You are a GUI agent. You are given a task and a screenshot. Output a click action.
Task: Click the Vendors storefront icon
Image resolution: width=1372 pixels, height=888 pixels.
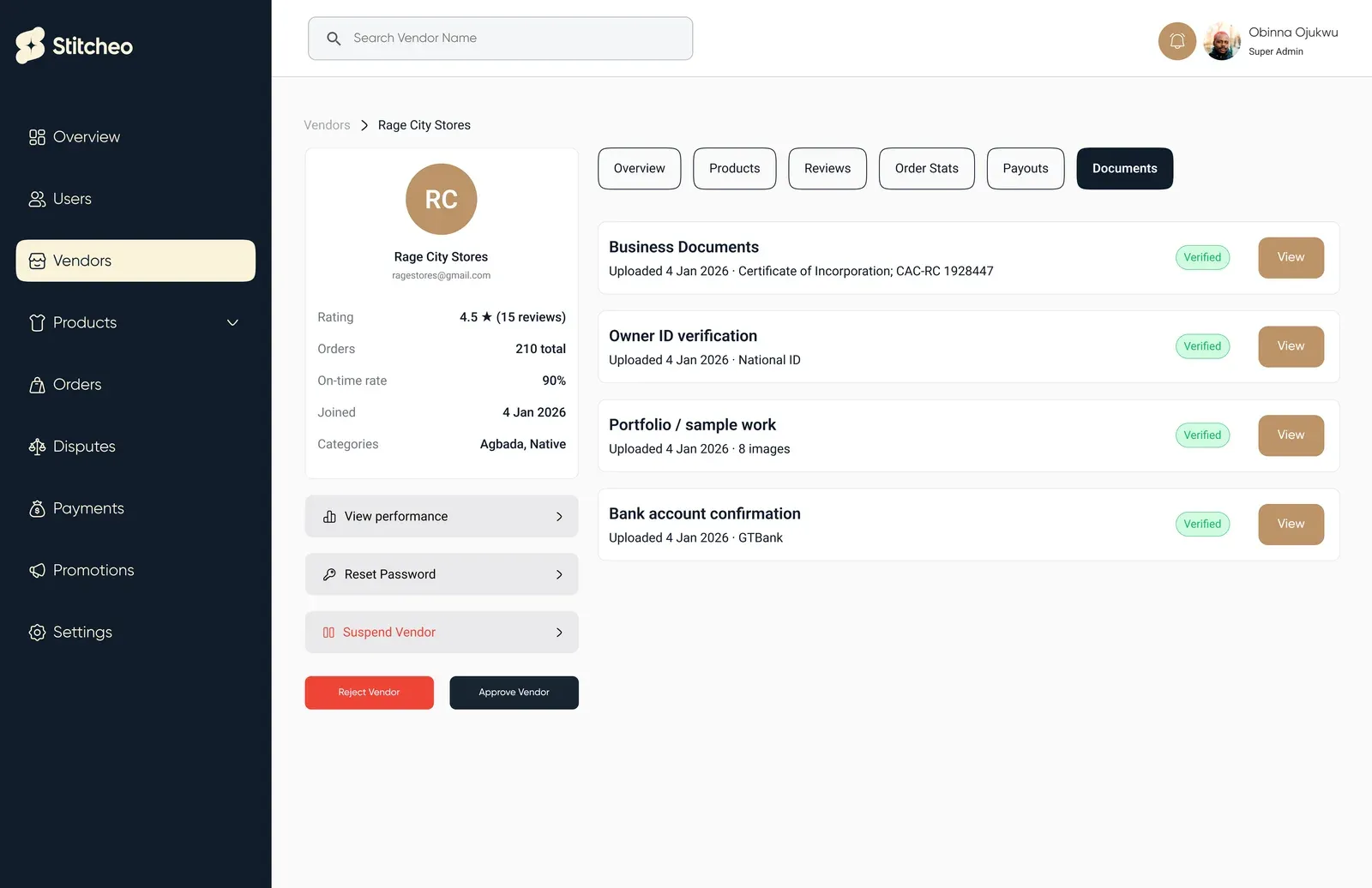coord(37,261)
